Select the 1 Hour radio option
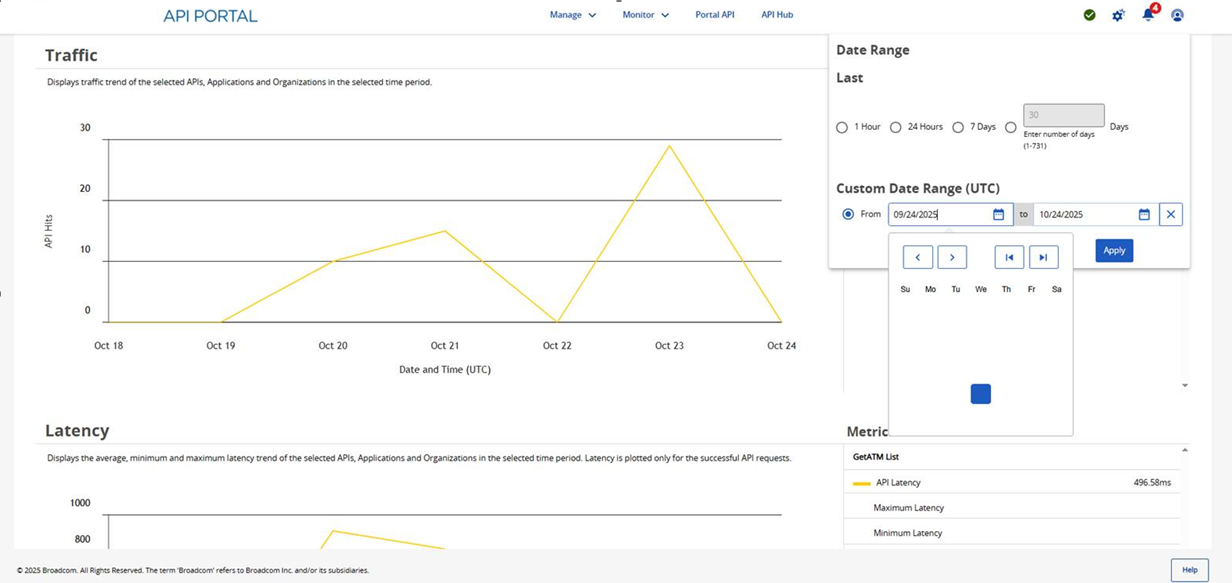This screenshot has height=583, width=1232. [842, 127]
